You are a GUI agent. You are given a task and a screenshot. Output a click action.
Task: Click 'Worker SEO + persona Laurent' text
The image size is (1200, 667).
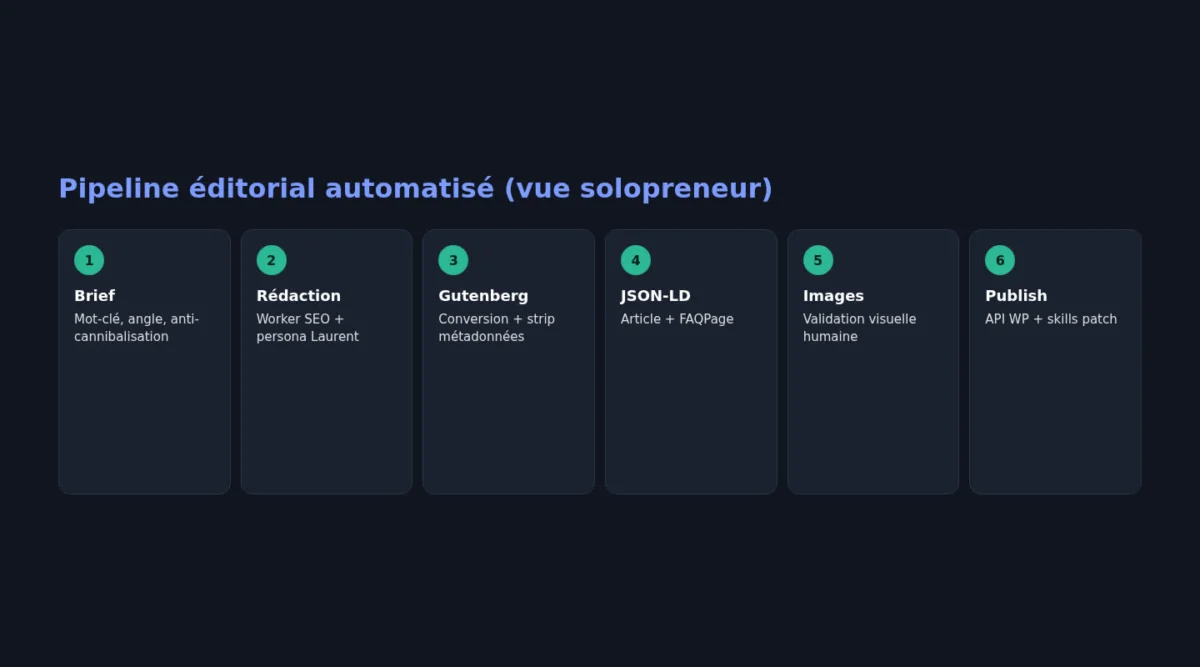pos(307,328)
